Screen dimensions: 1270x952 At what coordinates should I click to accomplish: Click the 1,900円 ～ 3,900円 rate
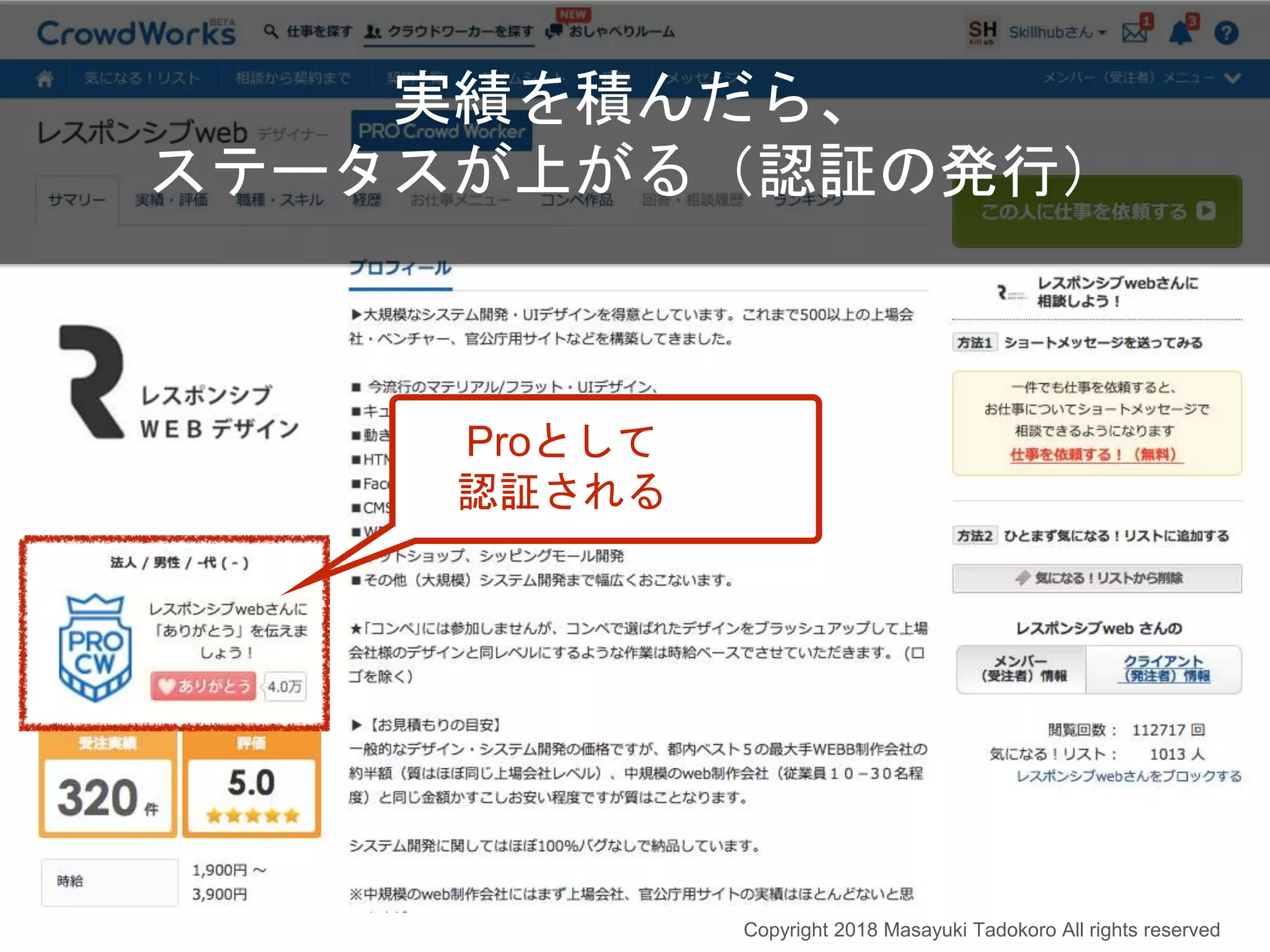tap(229, 882)
